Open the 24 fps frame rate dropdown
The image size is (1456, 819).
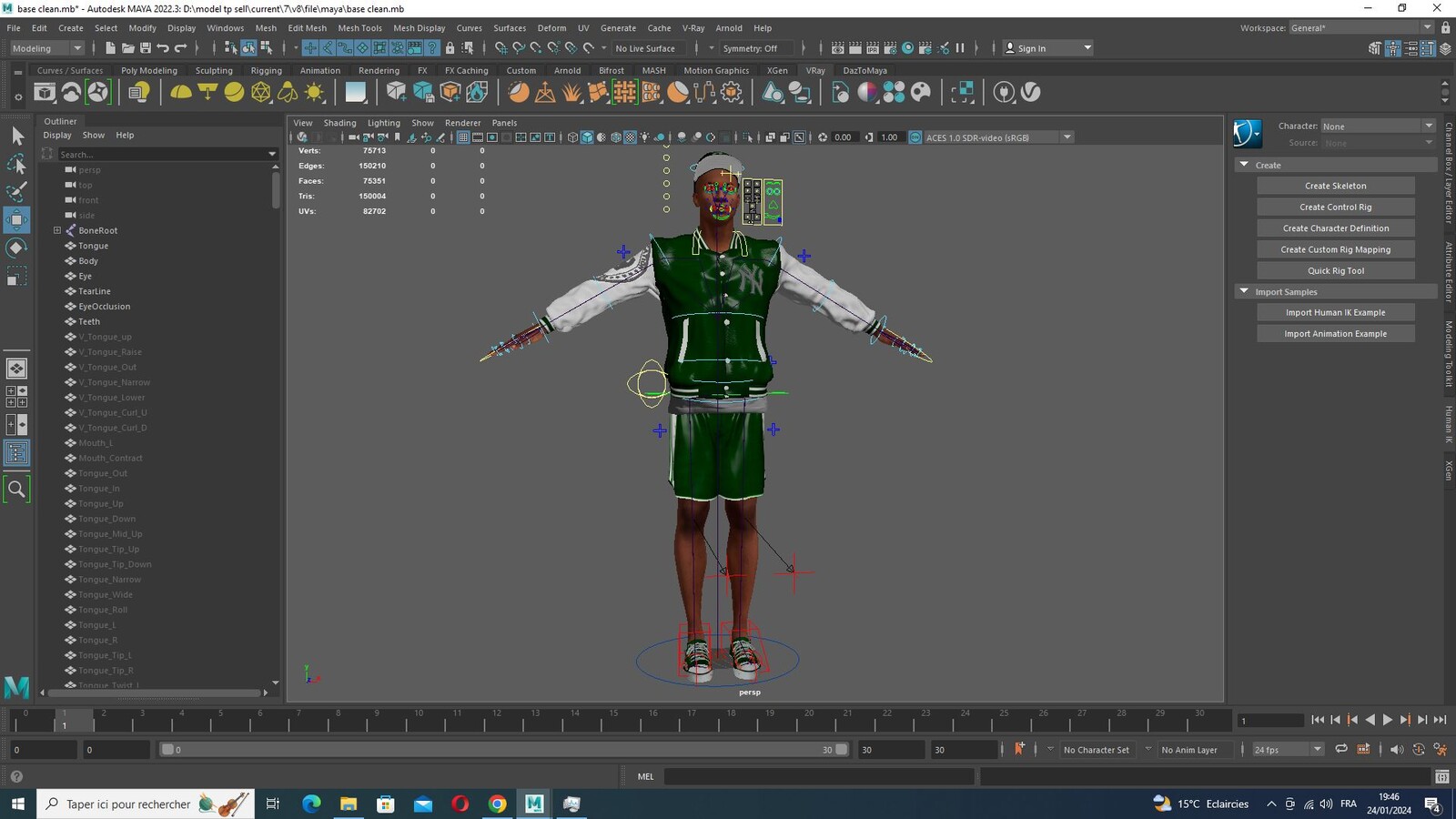[1288, 750]
